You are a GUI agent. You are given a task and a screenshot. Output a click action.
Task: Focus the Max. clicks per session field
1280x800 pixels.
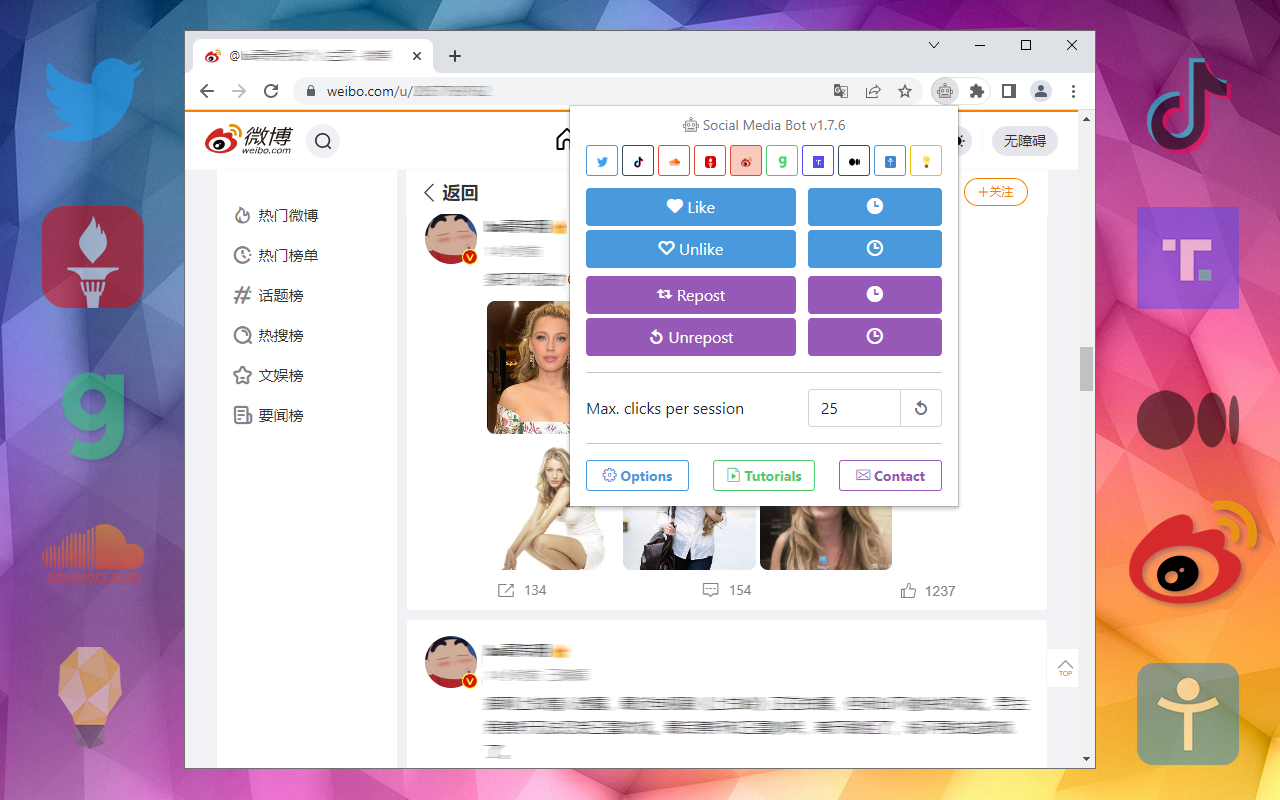click(854, 408)
